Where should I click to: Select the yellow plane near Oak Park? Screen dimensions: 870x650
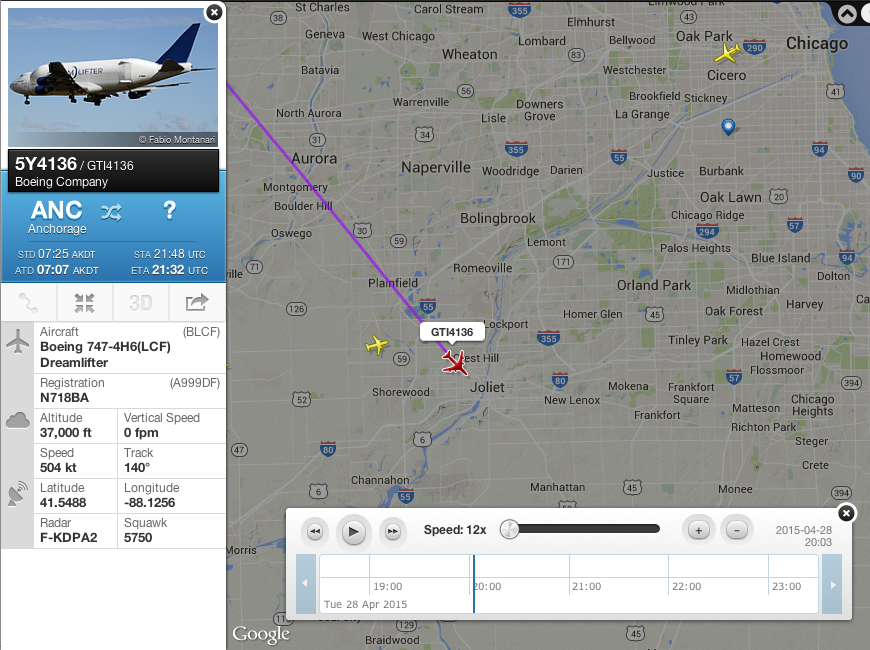(x=727, y=53)
